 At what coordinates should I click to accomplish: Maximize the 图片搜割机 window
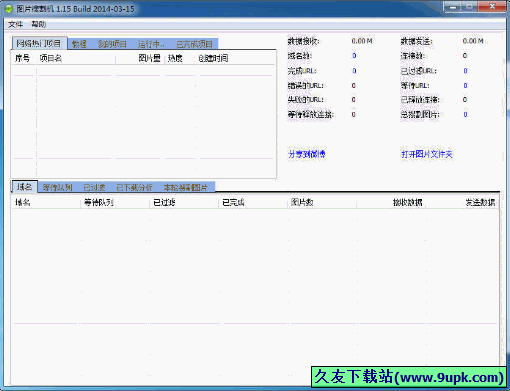(x=469, y=7)
